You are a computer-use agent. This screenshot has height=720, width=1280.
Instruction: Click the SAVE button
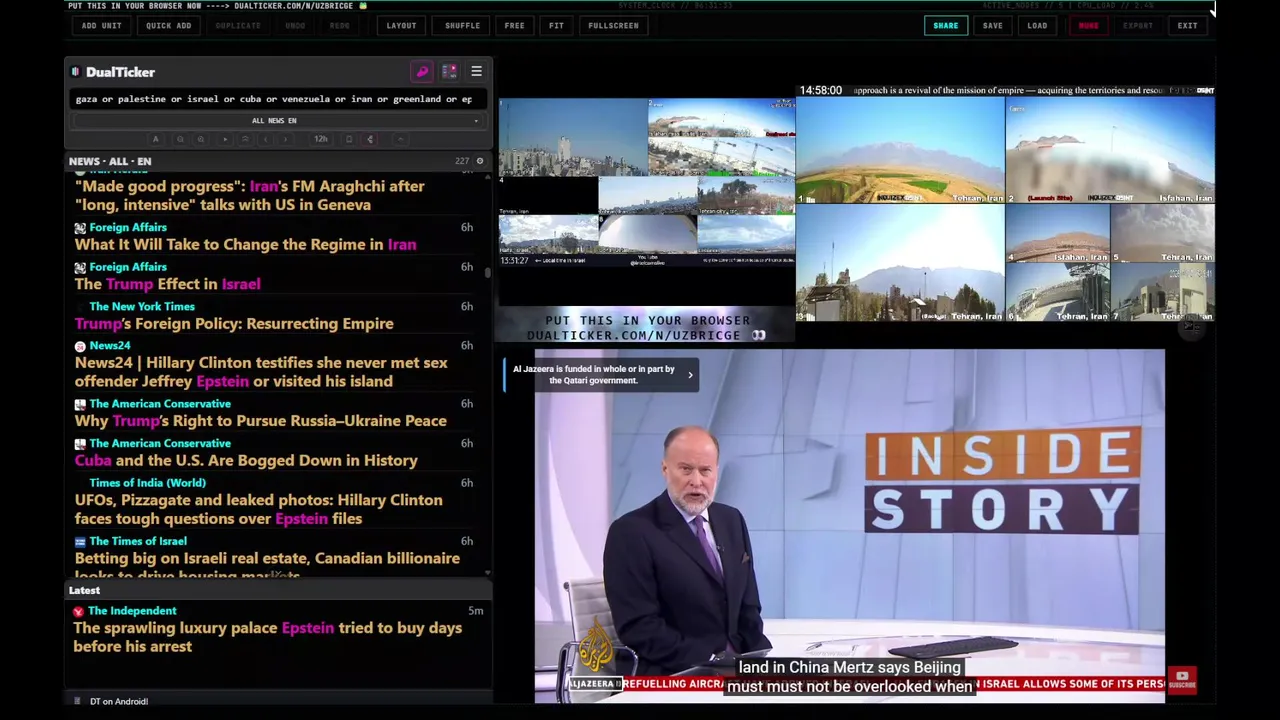tap(992, 25)
